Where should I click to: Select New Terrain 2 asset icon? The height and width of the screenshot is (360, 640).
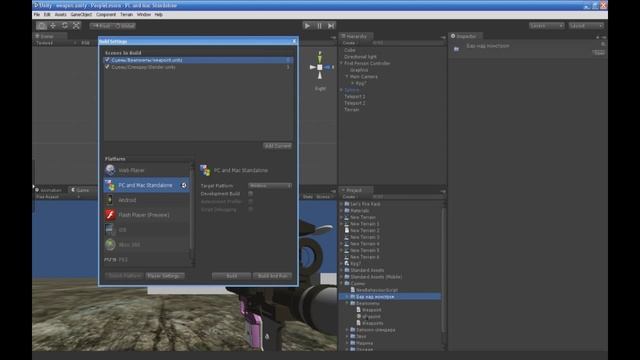tap(347, 231)
